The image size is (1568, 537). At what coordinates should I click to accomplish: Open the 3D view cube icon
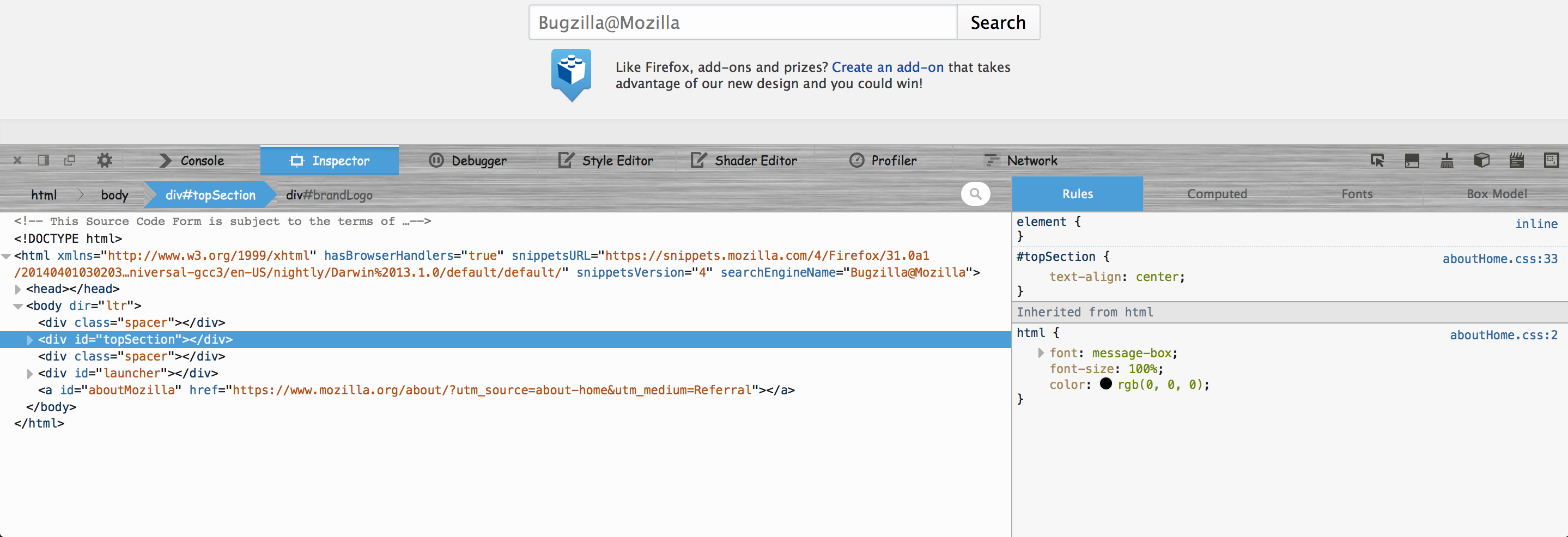coord(1481,161)
